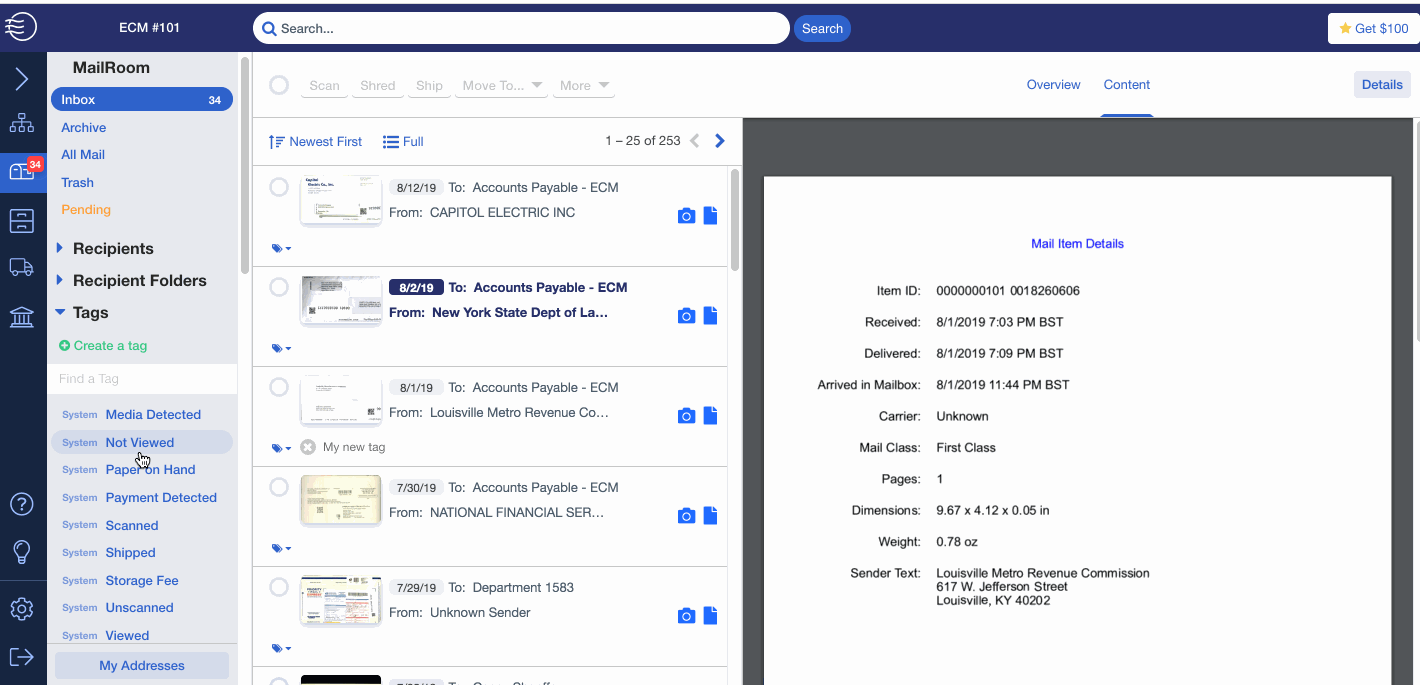The width and height of the screenshot is (1420, 685).
Task: Open the More actions dropdown
Action: tap(584, 86)
